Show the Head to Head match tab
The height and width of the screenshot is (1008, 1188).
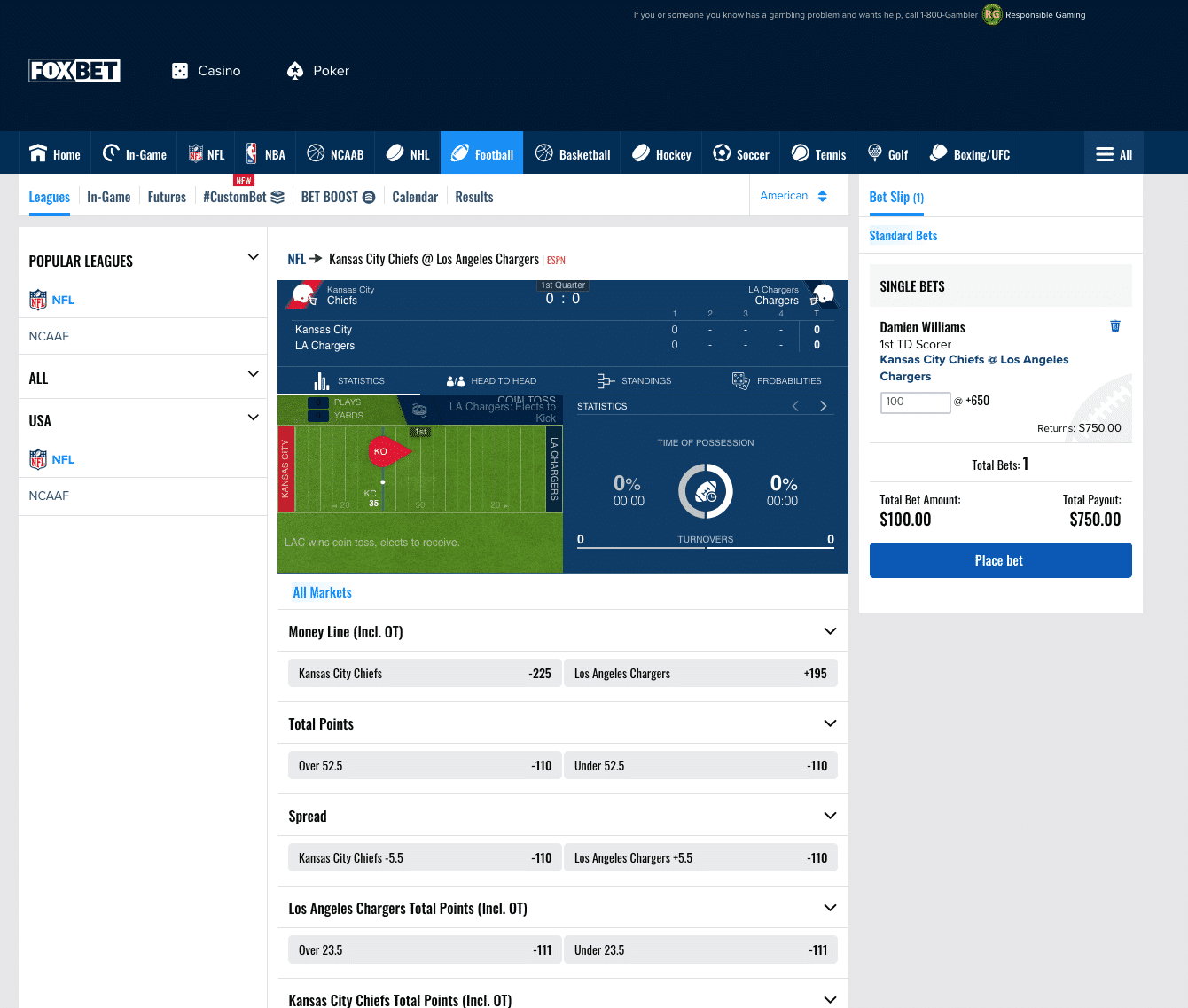coord(491,381)
